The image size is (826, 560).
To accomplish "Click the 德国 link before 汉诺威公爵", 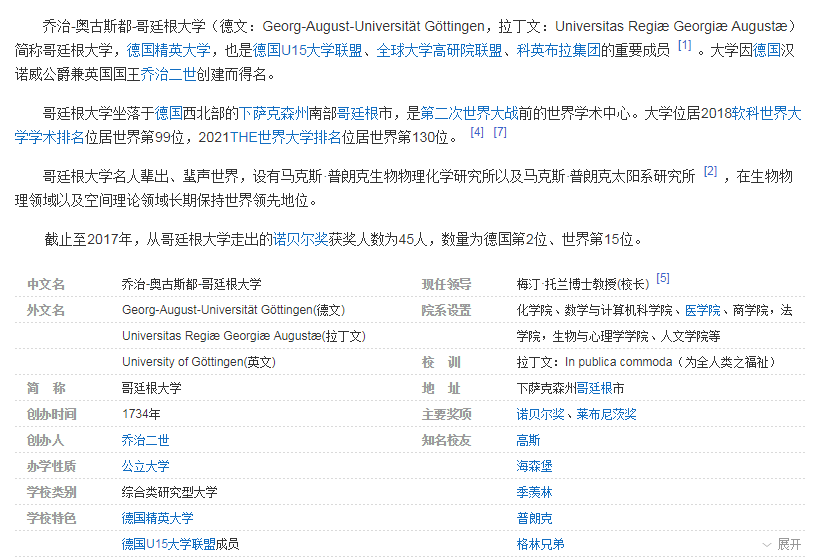I will (766, 51).
